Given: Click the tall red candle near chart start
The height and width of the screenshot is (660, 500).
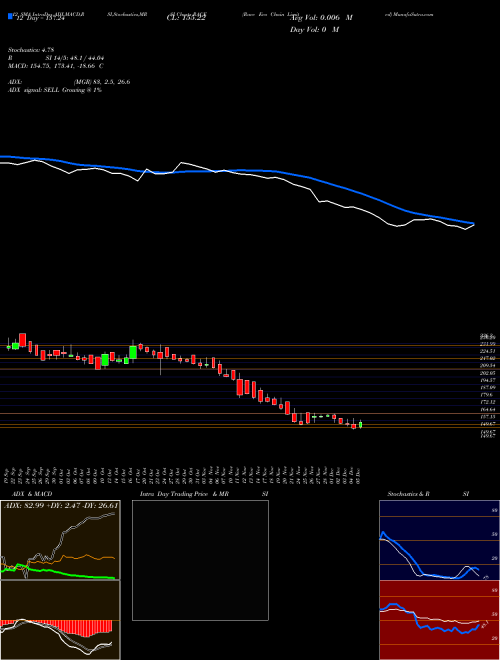Looking at the screenshot, I should 23,340.
